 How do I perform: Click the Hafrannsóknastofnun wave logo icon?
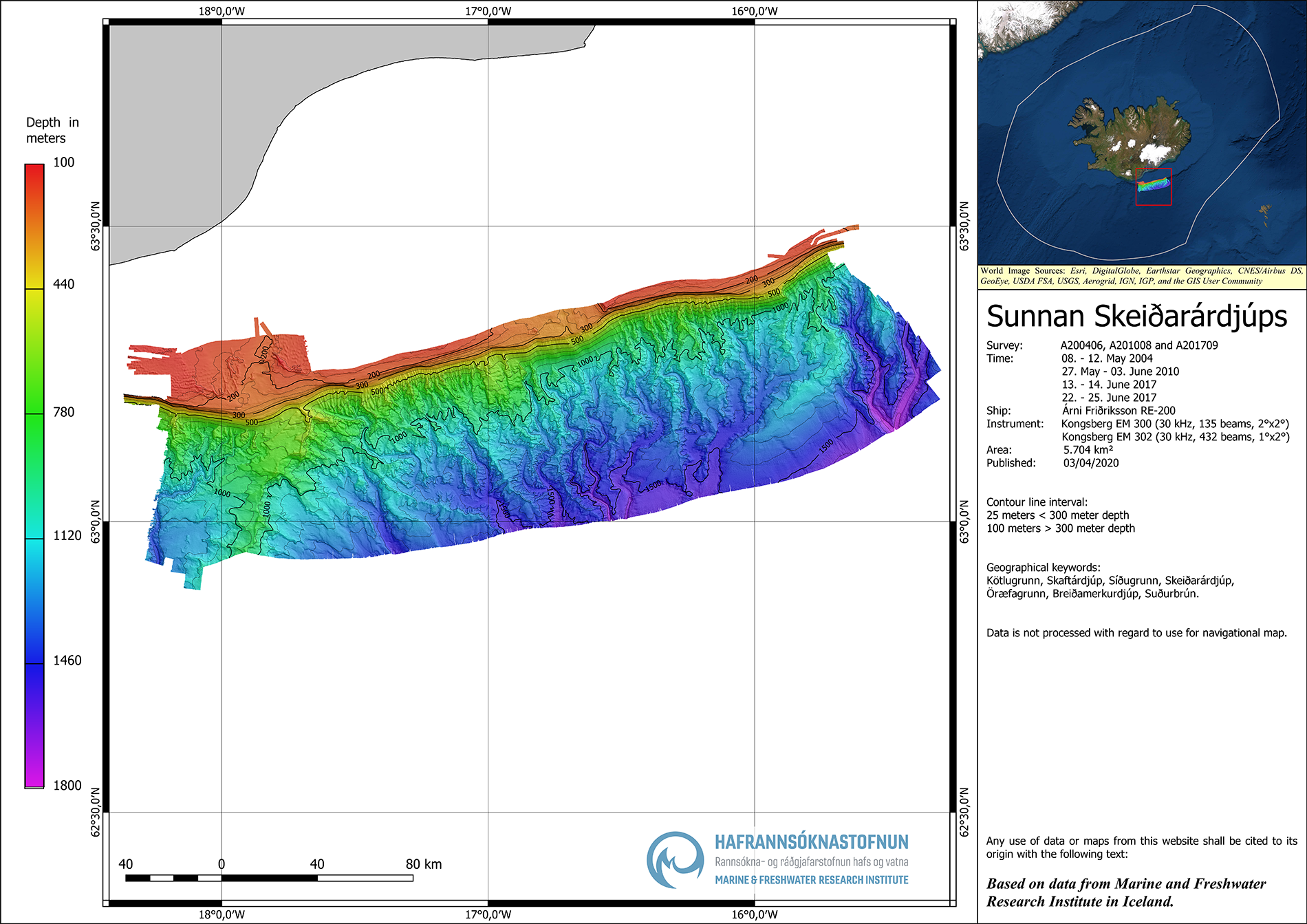(x=675, y=860)
